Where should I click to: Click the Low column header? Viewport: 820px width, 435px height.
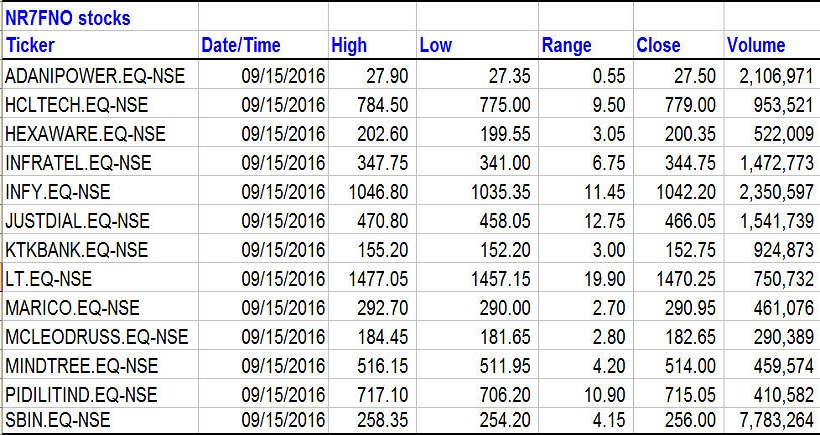(x=435, y=45)
